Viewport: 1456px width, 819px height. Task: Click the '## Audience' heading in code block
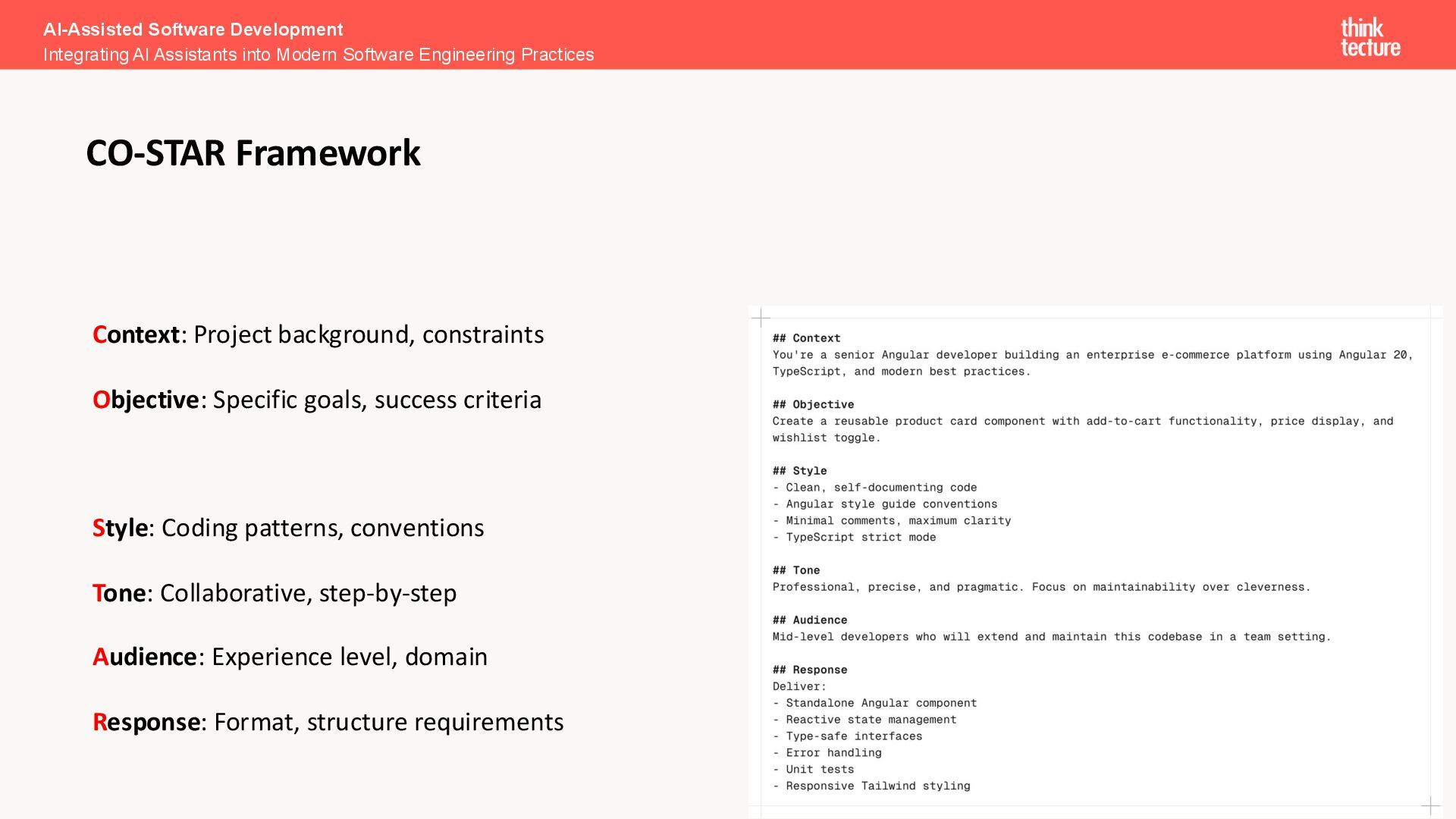pyautogui.click(x=810, y=620)
